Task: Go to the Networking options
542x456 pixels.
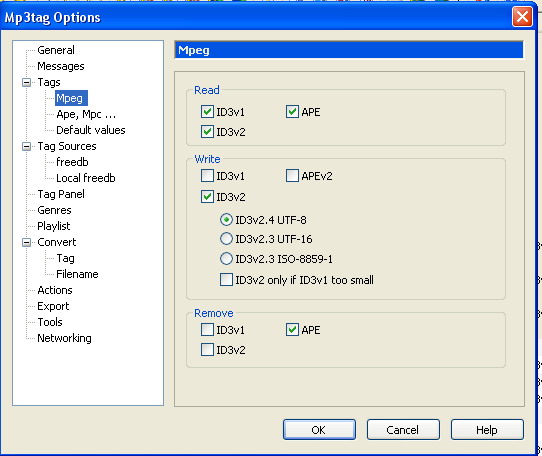Action: tap(64, 338)
